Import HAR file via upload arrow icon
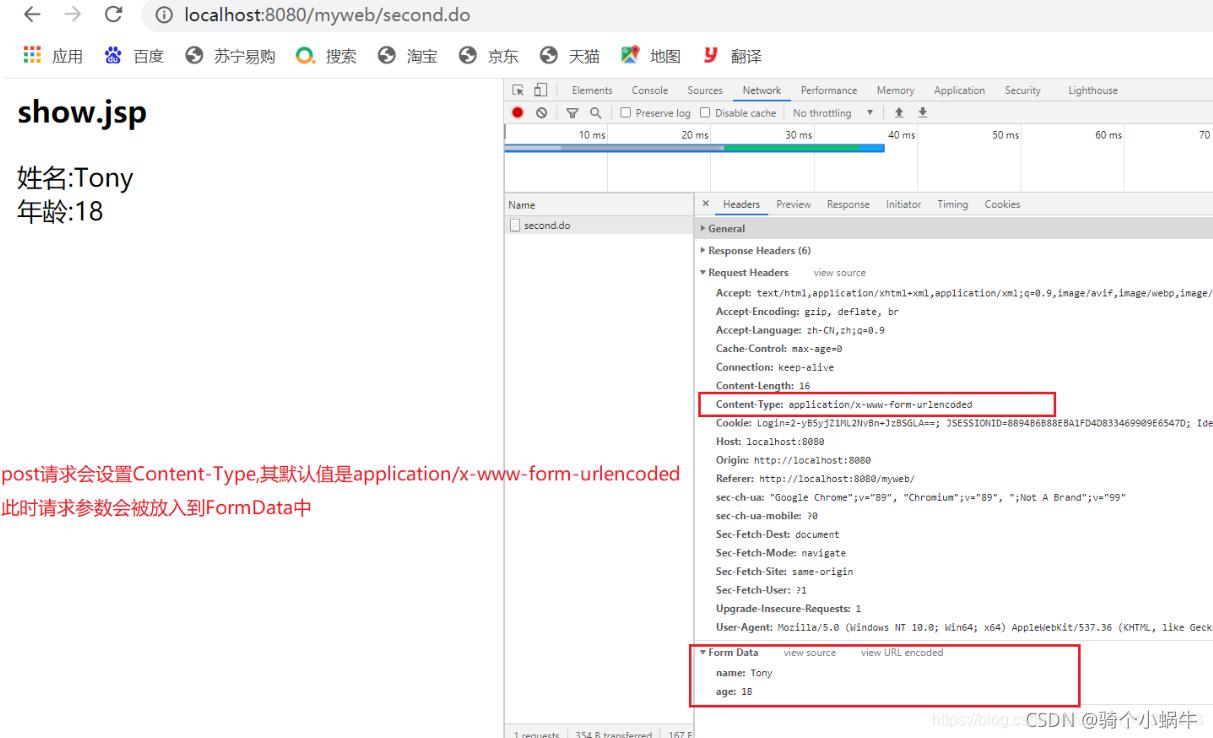This screenshot has width=1213, height=738. [x=898, y=112]
